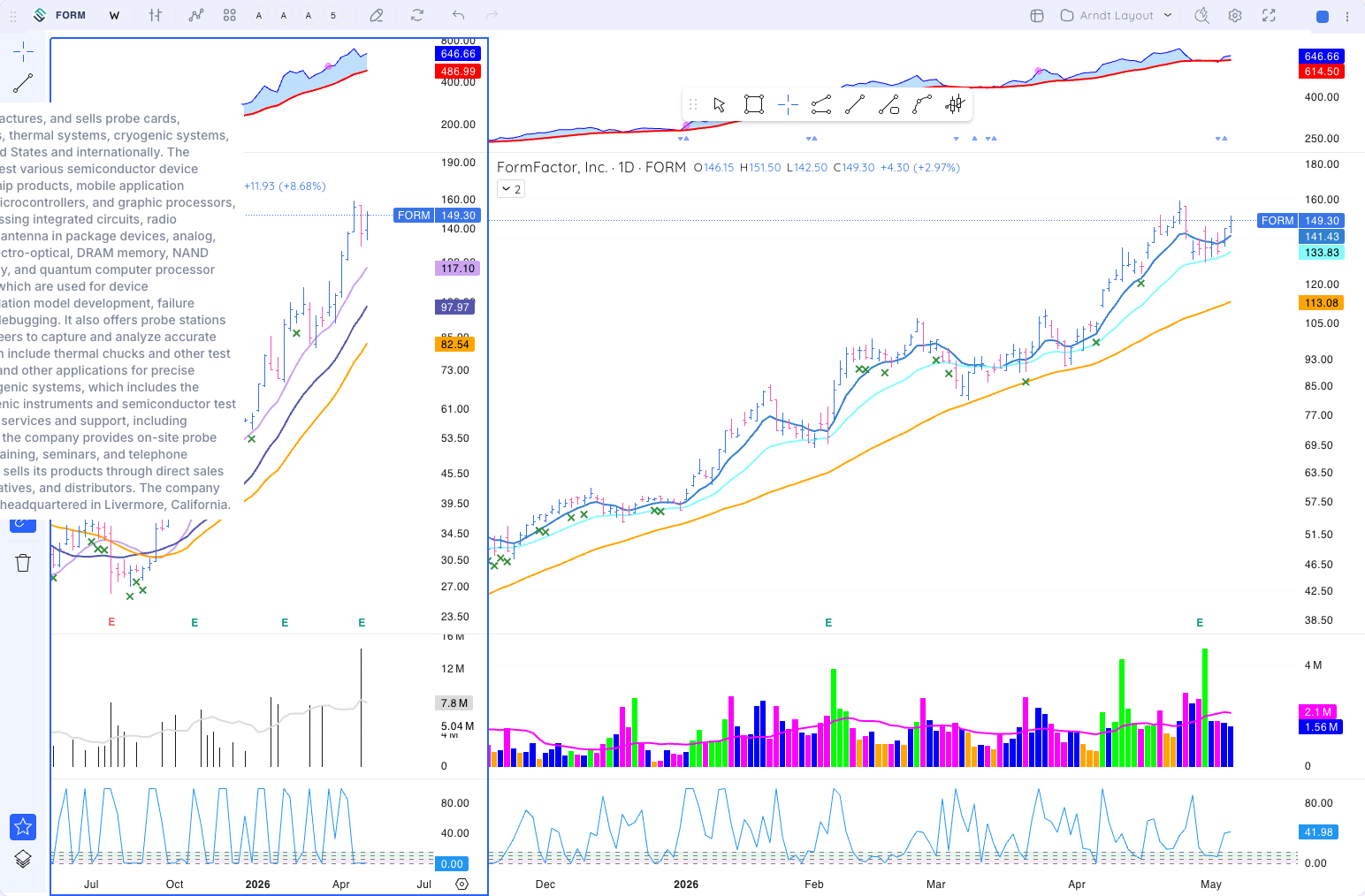Select the curve tool in floating toolbar
The height and width of the screenshot is (896, 1365).
coord(922,105)
